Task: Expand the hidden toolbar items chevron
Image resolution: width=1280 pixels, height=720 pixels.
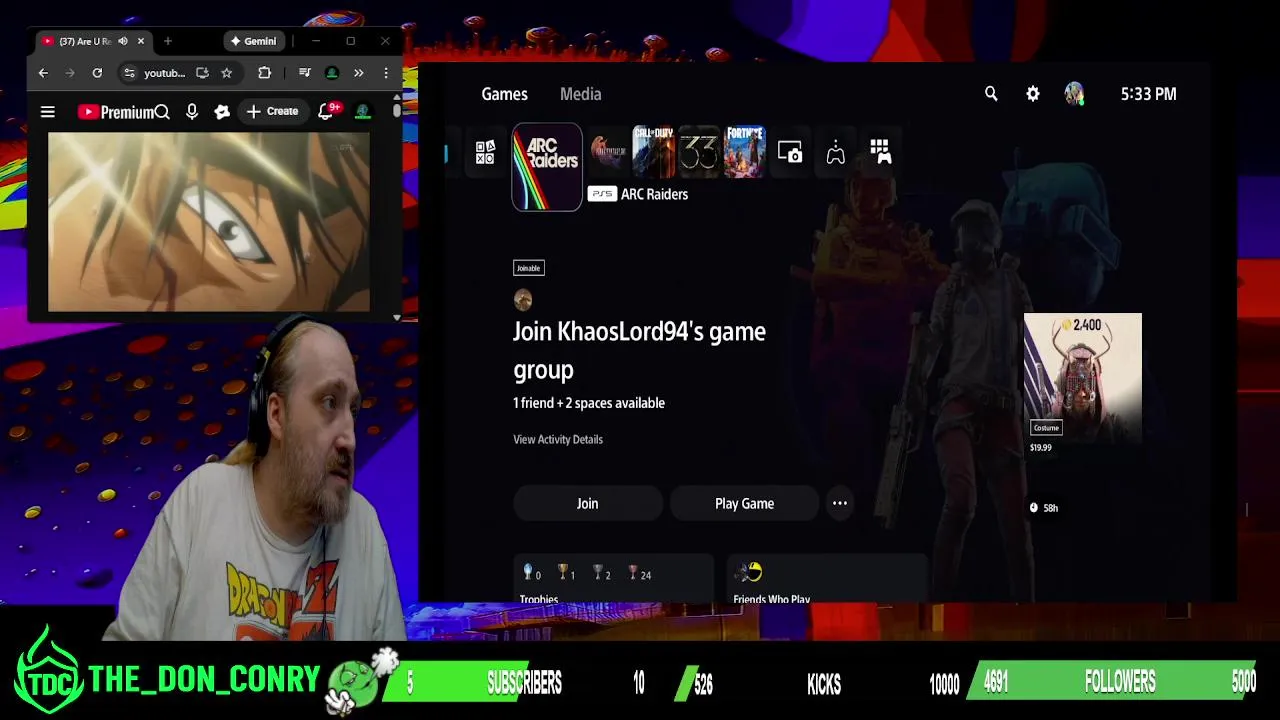Action: 358,73
